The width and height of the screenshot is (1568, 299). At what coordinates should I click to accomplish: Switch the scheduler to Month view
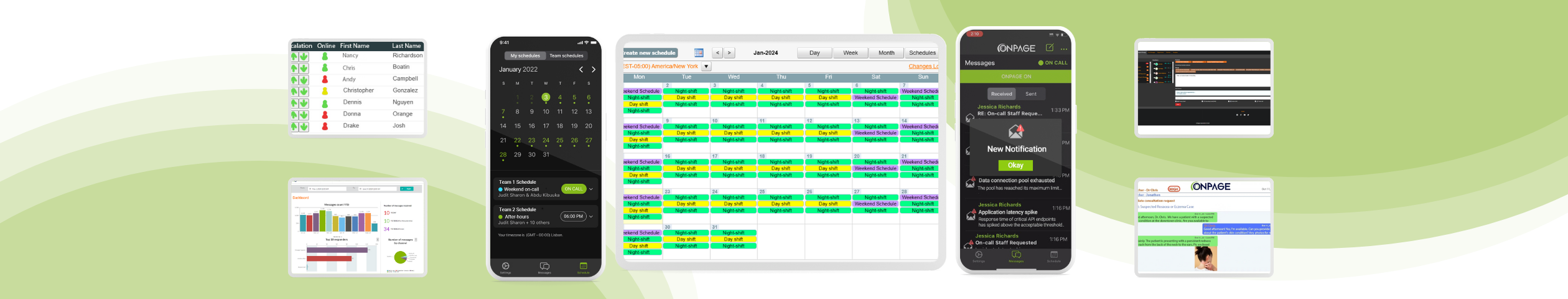(887, 53)
